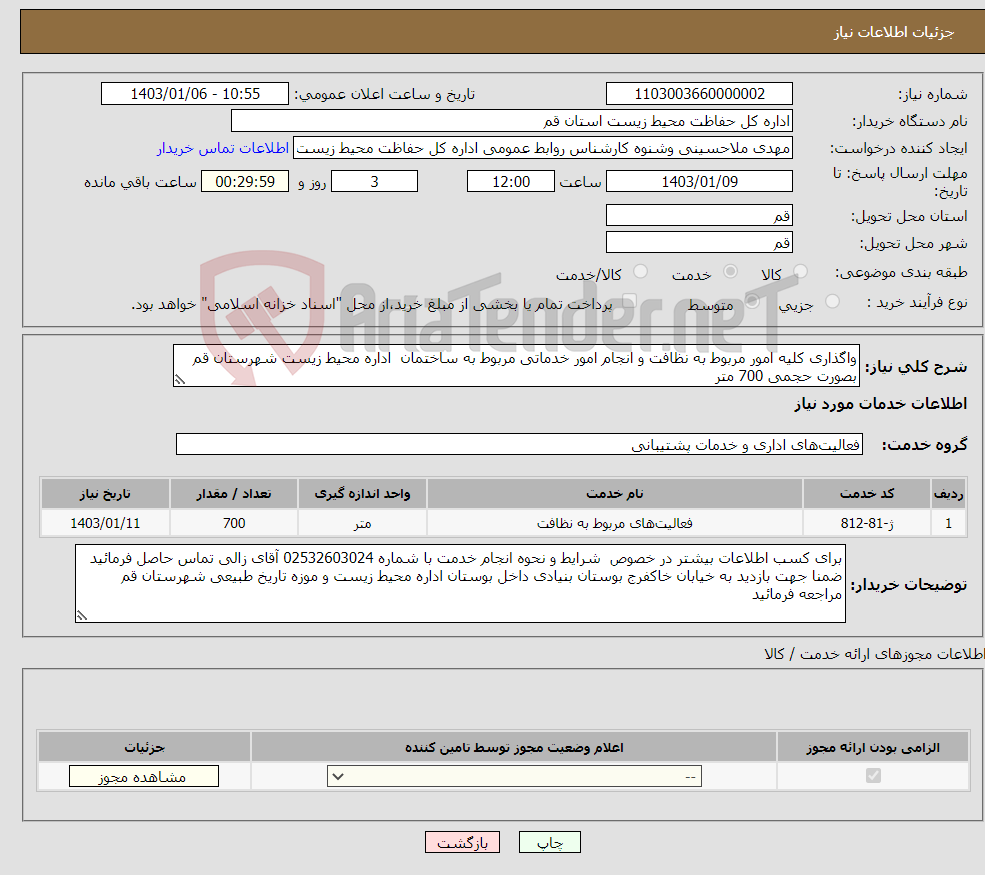Click the کد خدمت column header
Viewport: 985px width, 875px height.
(x=867, y=494)
